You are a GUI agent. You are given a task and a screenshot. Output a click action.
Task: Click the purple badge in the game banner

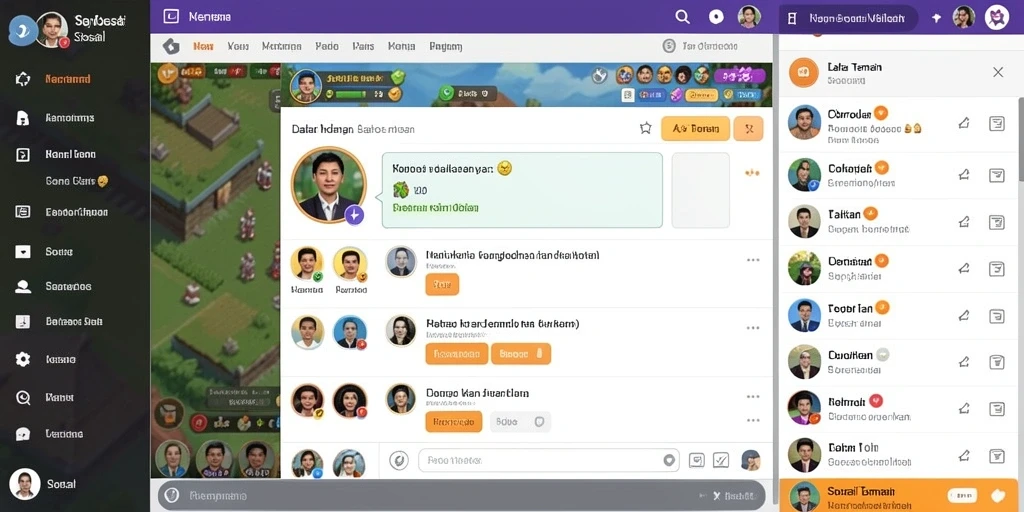pyautogui.click(x=739, y=76)
